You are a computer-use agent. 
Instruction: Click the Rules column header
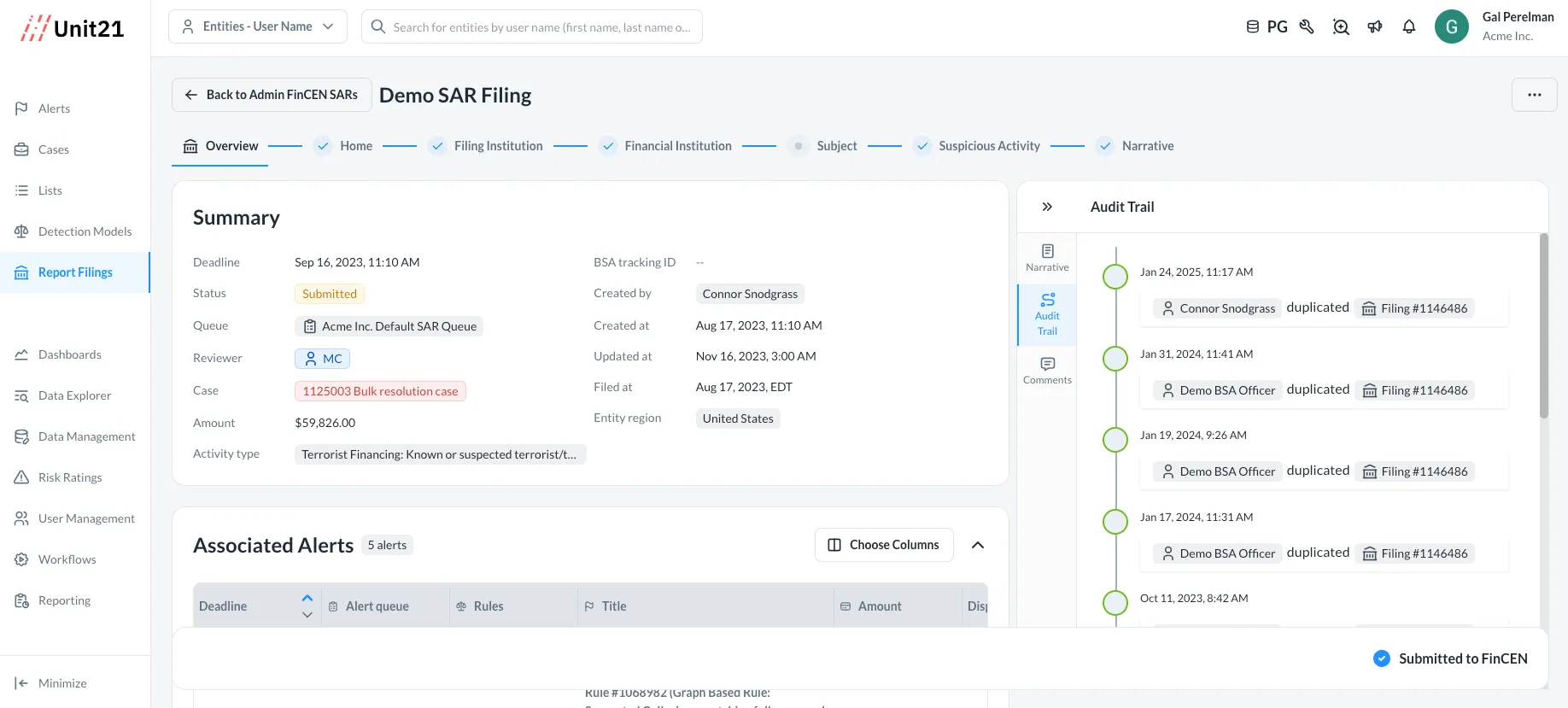click(x=513, y=606)
